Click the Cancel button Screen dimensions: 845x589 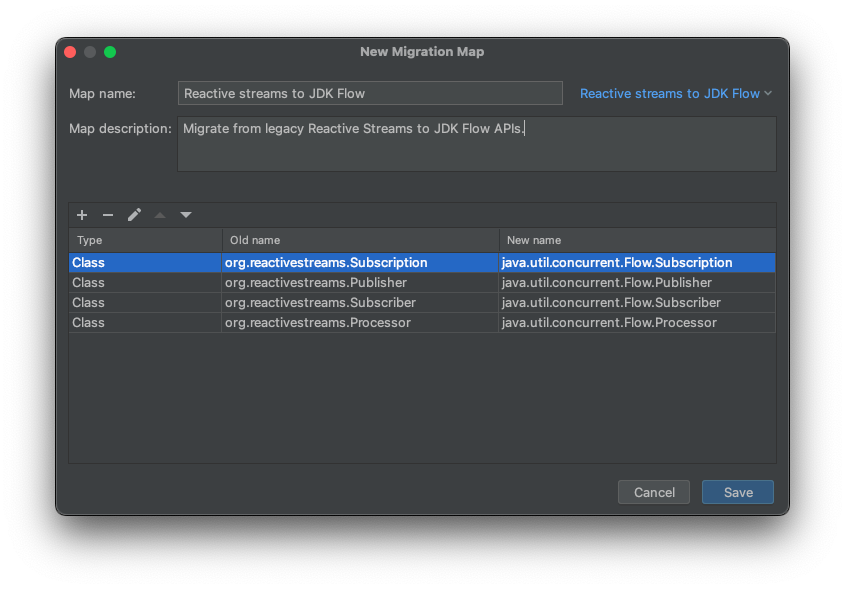(654, 492)
